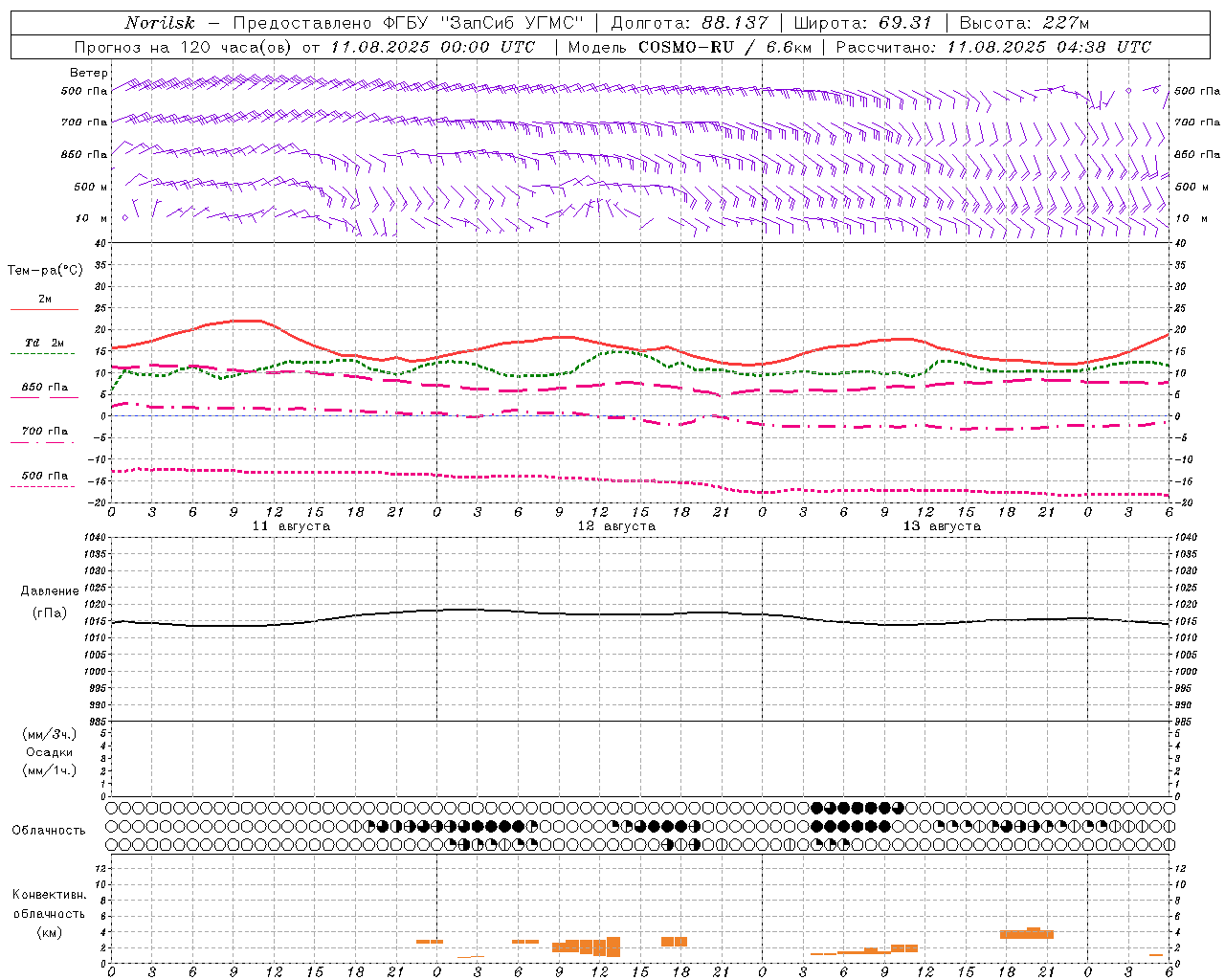Click the 'Тем-ра(°C)' temperature panel label

tap(45, 271)
